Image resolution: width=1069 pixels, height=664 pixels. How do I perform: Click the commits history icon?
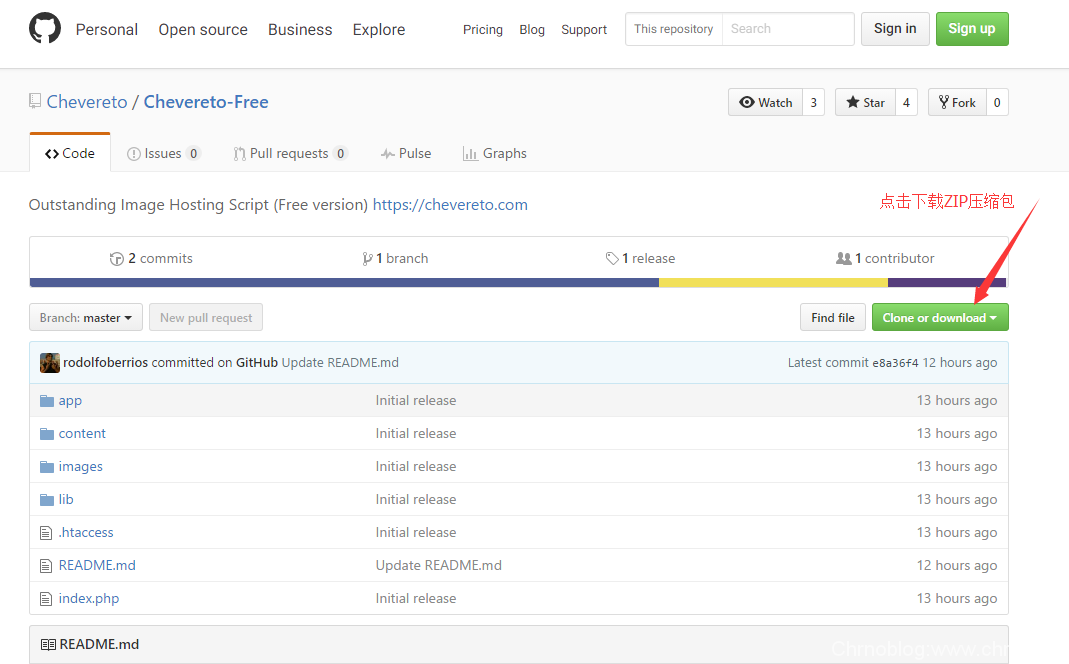[x=116, y=258]
